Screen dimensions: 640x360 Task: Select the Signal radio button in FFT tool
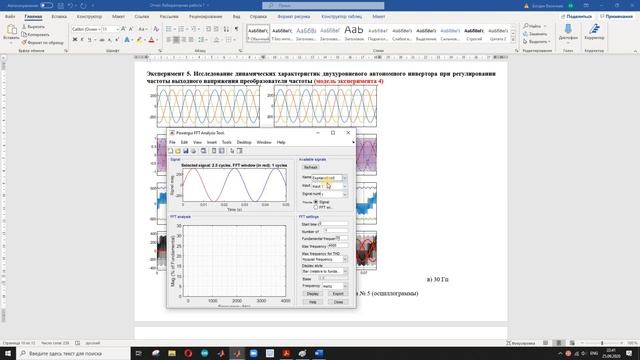(316, 202)
